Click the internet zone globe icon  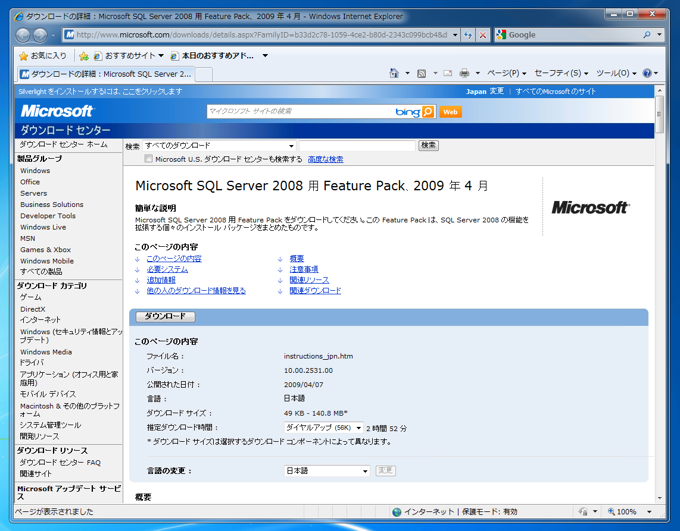click(396, 512)
